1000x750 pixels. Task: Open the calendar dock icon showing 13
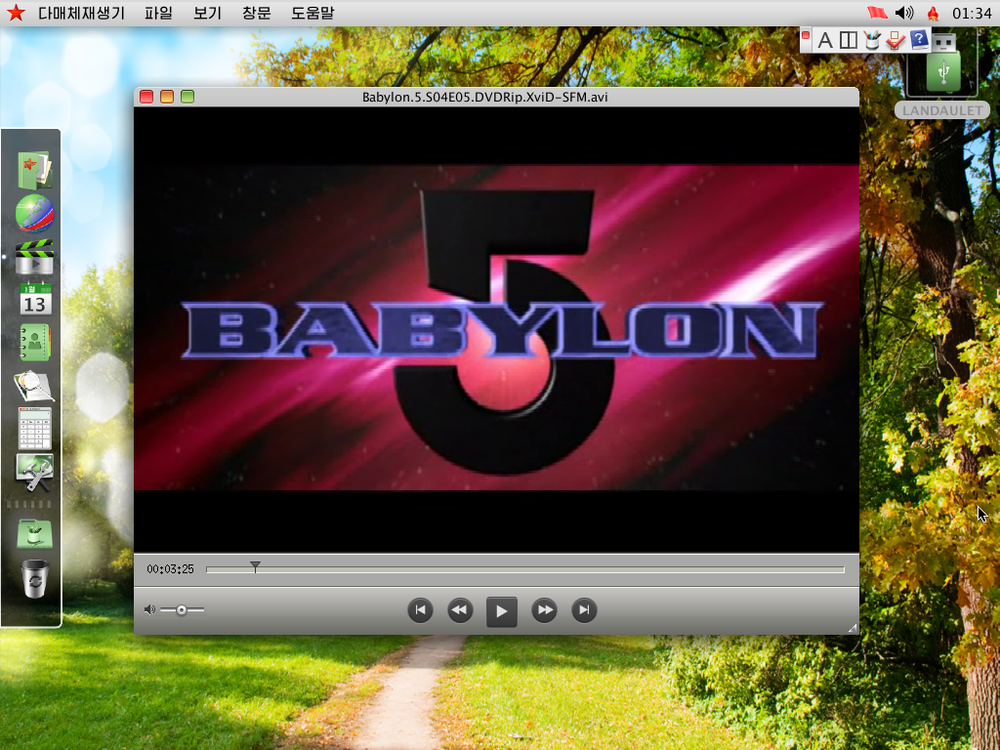34,299
